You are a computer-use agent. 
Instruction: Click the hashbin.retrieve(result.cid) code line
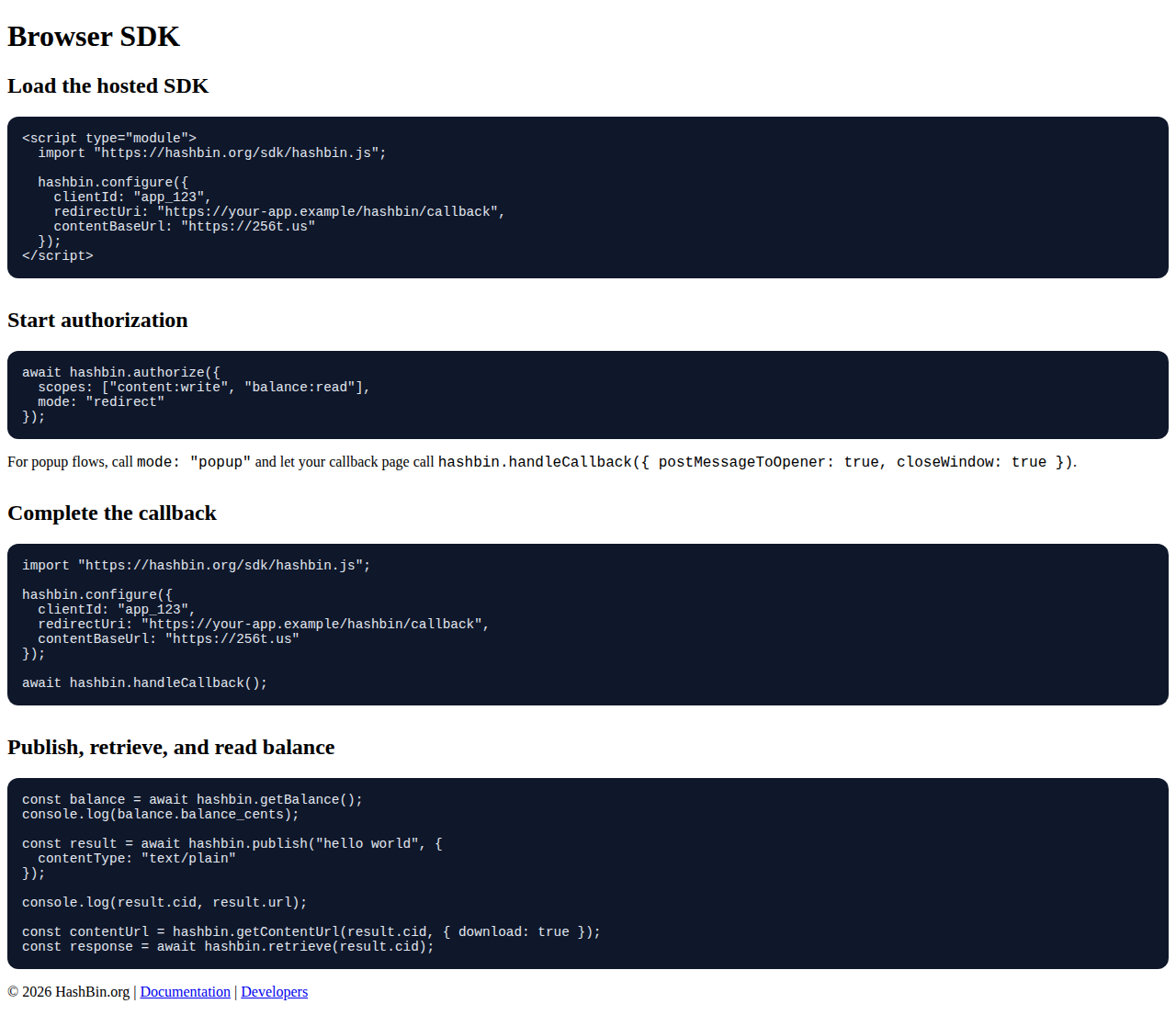tap(228, 947)
